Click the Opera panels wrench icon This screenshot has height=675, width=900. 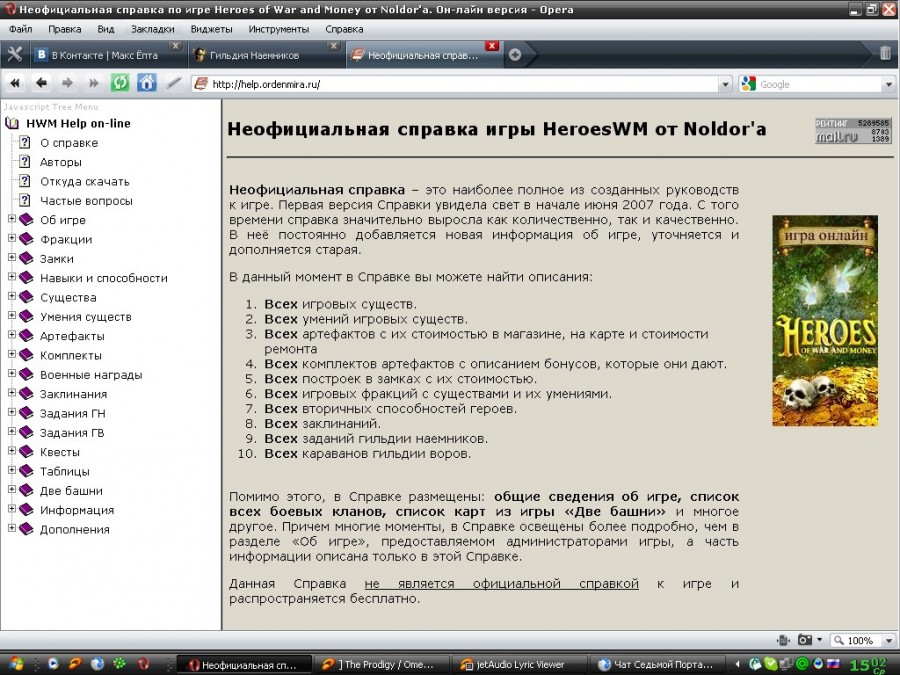point(15,55)
